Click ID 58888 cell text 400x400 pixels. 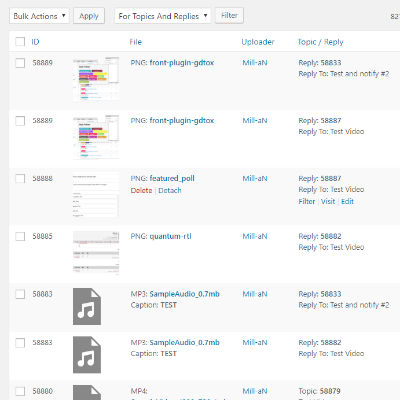(42, 178)
